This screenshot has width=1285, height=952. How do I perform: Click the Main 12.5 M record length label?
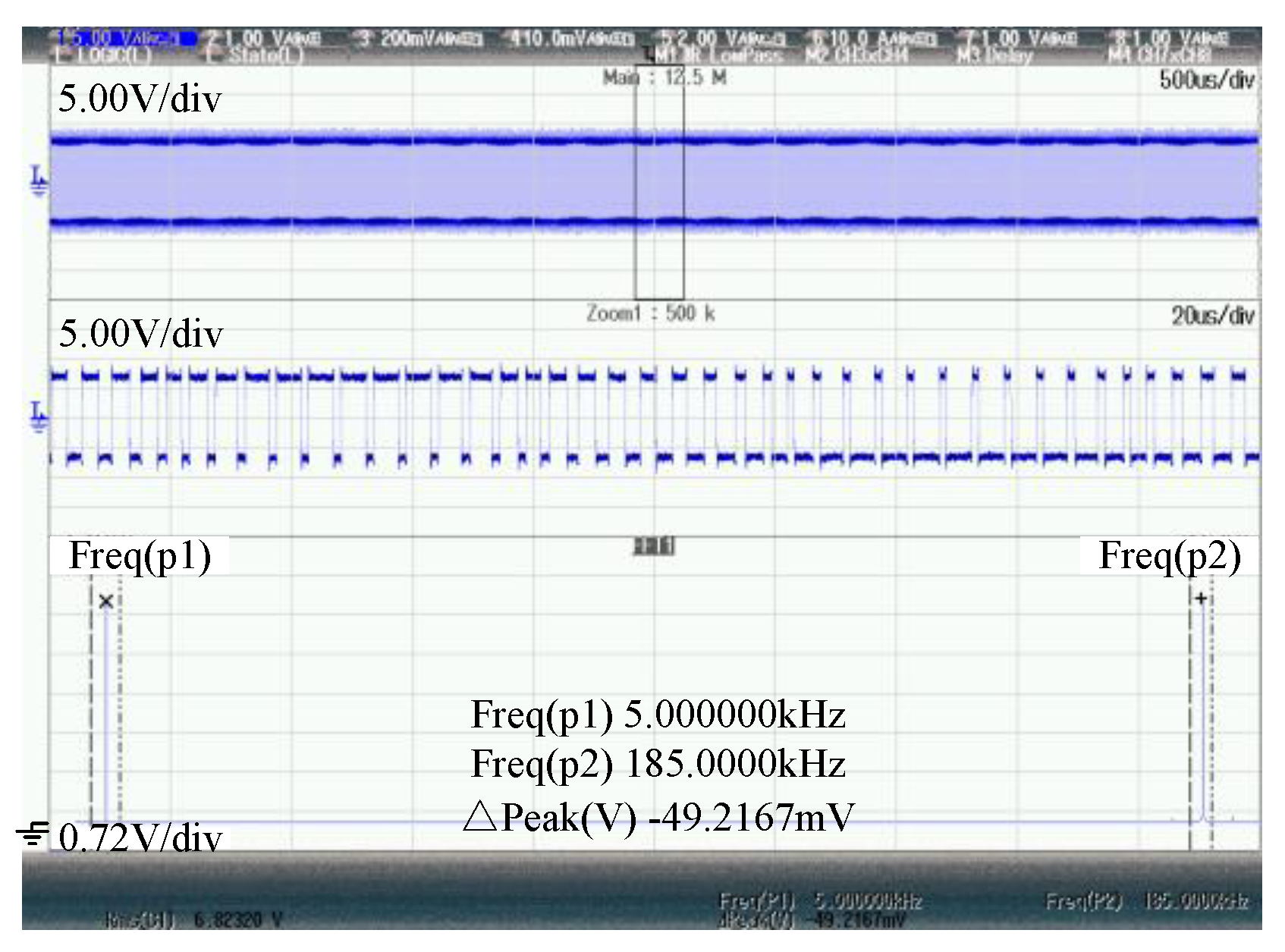[x=664, y=77]
